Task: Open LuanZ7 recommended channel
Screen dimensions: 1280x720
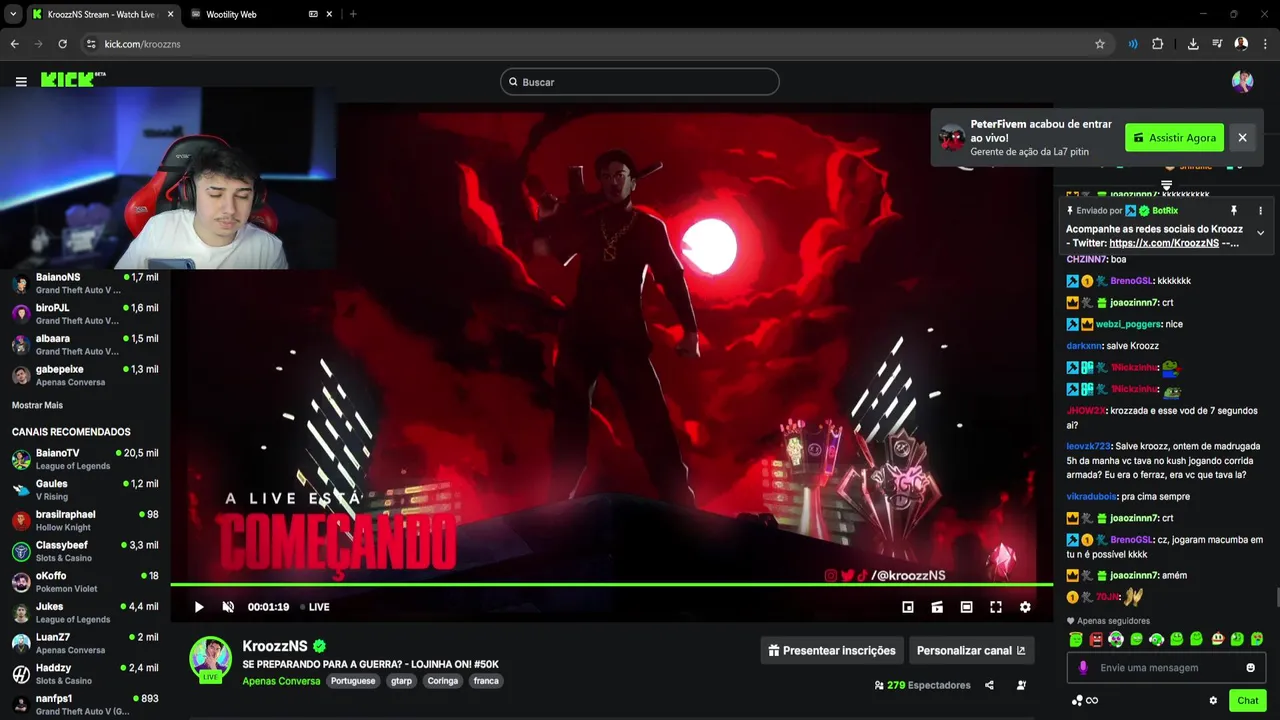Action: (85, 643)
